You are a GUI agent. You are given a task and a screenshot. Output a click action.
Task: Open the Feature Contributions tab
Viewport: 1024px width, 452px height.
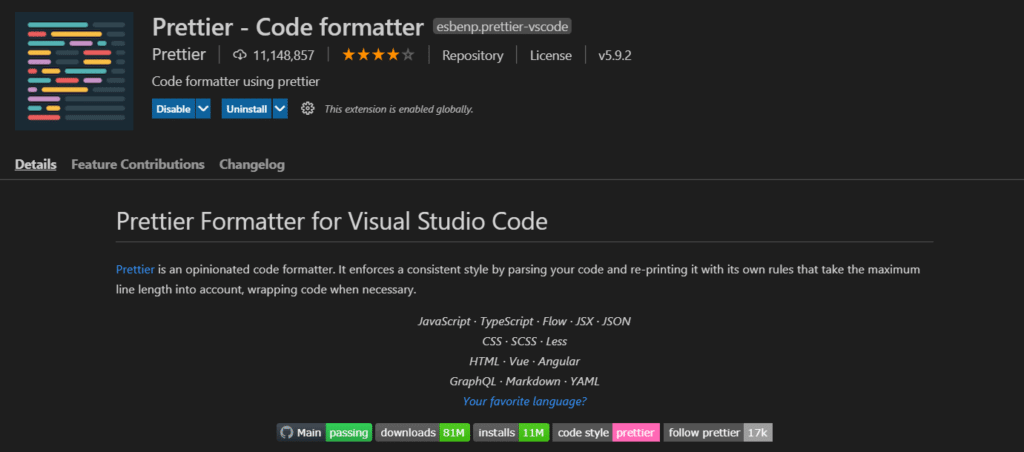click(138, 165)
